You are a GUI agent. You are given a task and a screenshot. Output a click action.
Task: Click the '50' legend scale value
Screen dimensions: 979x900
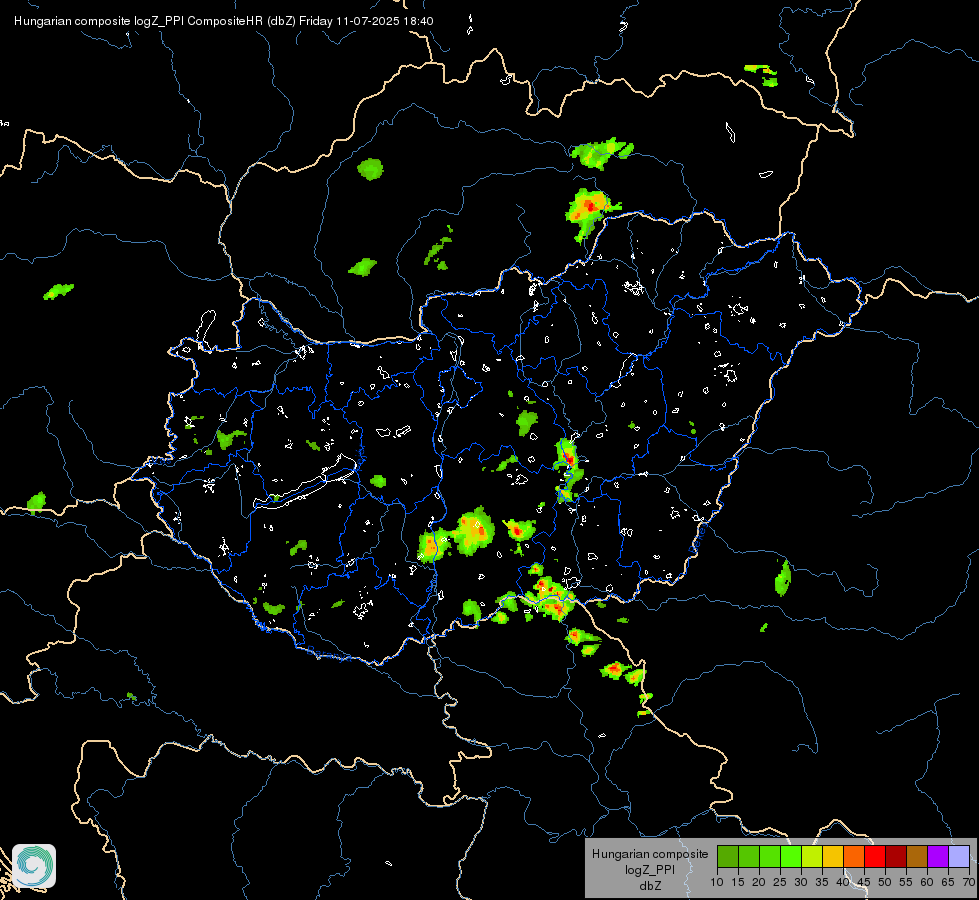[885, 882]
